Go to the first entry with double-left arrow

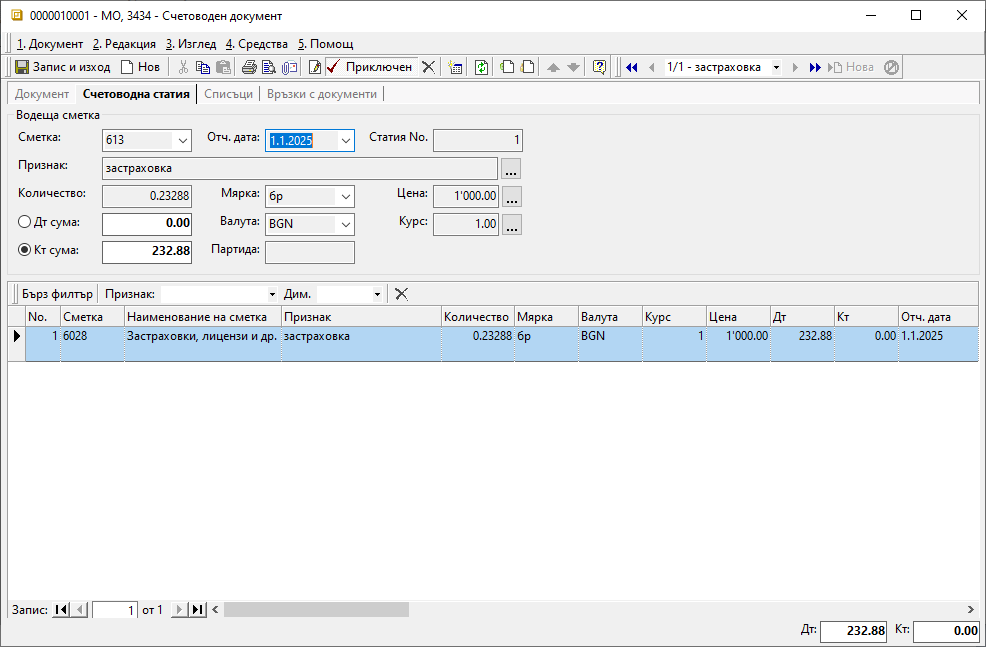point(632,67)
